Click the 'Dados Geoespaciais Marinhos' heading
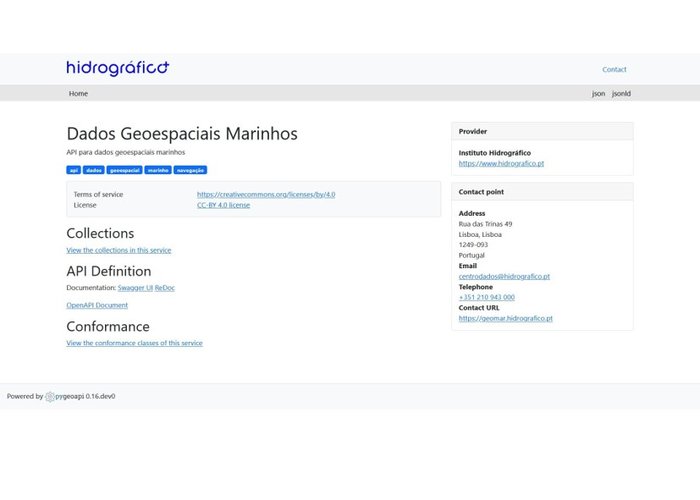 (x=182, y=133)
